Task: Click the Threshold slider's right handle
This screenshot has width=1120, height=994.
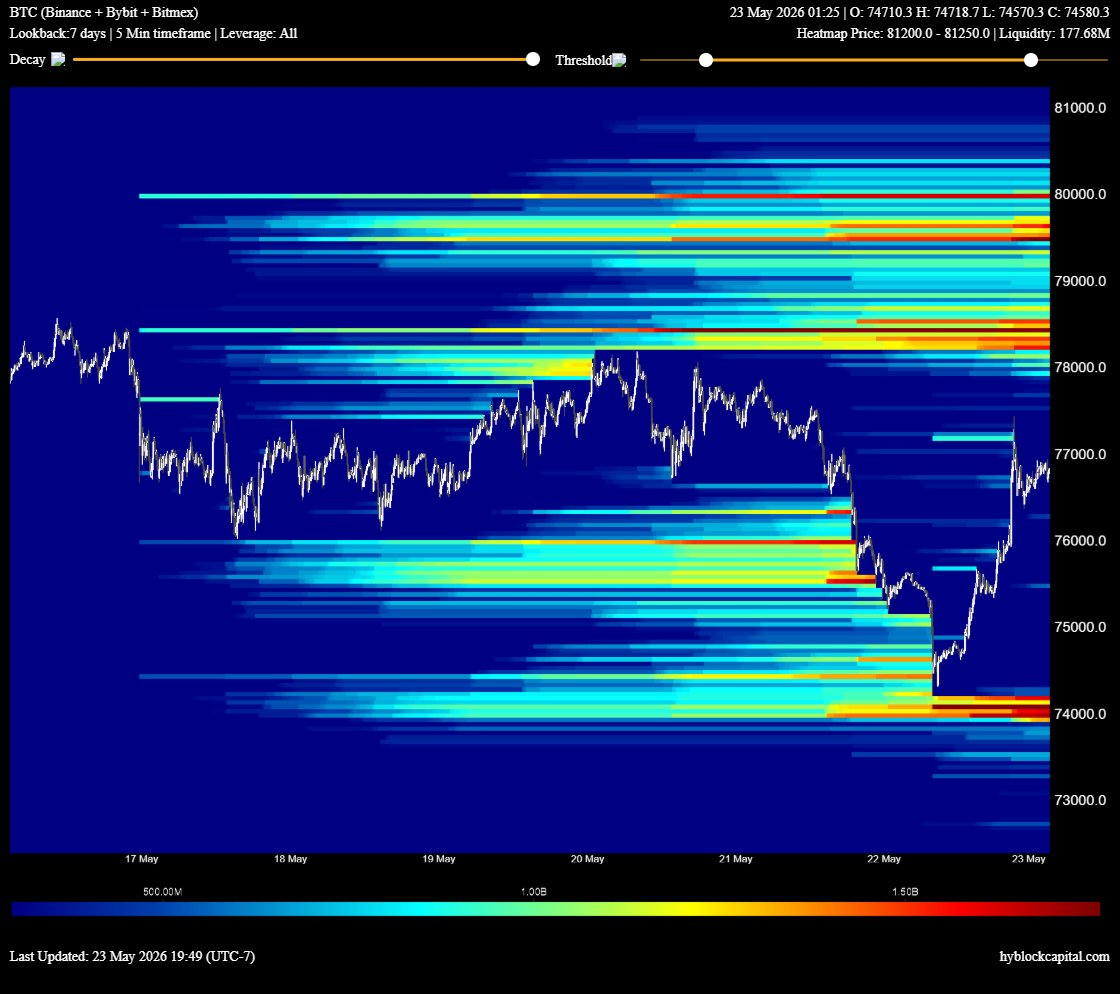Action: [x=1031, y=60]
